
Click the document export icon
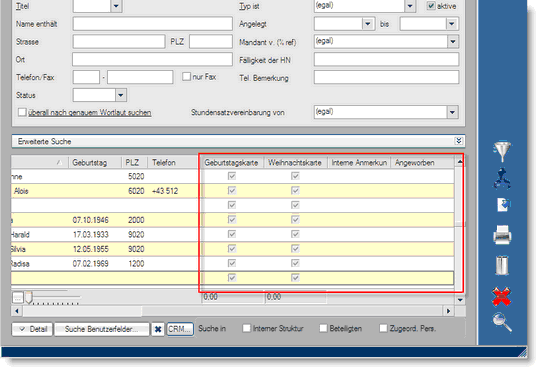503,205
